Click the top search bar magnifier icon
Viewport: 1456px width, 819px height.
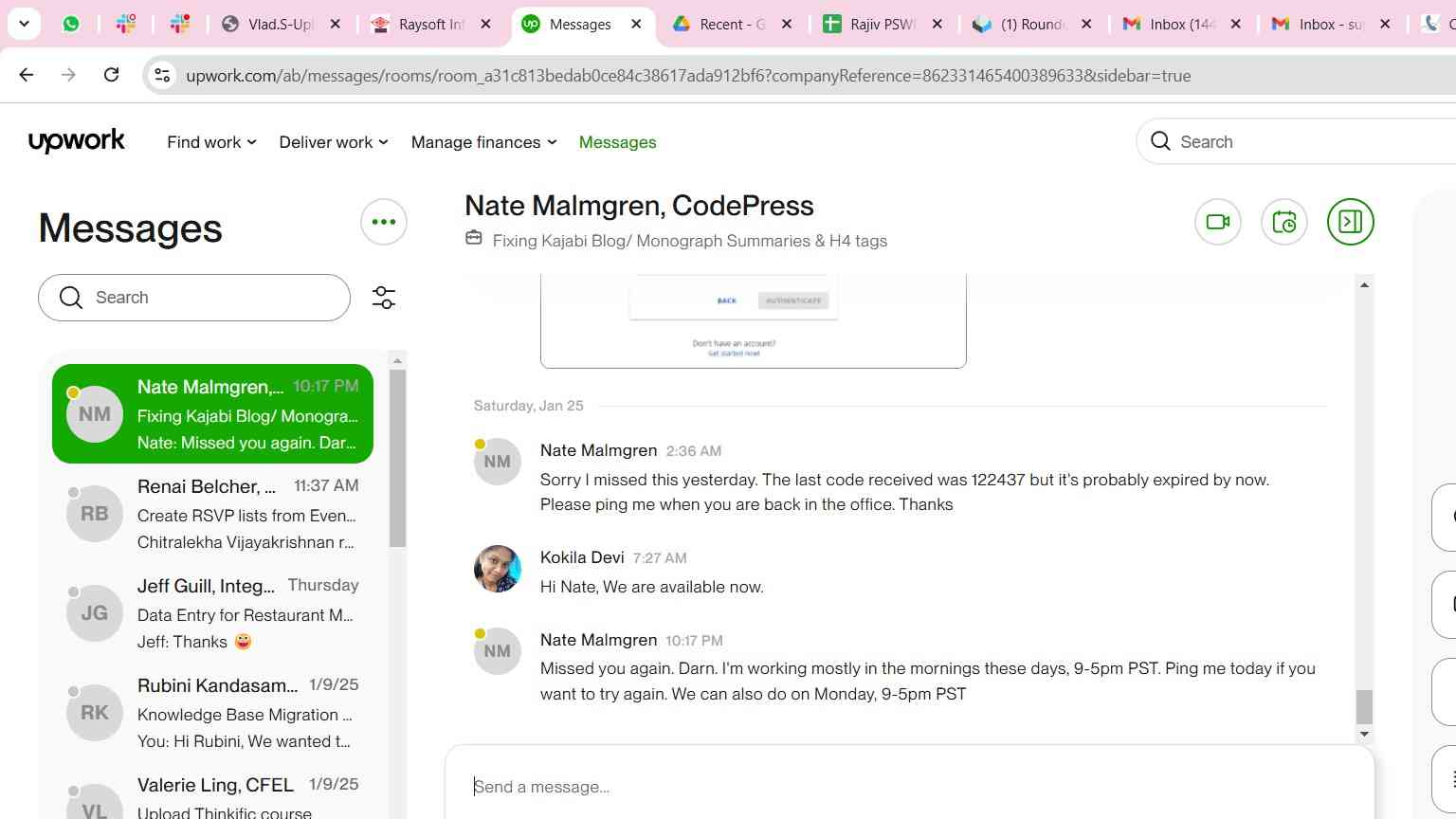click(1160, 141)
